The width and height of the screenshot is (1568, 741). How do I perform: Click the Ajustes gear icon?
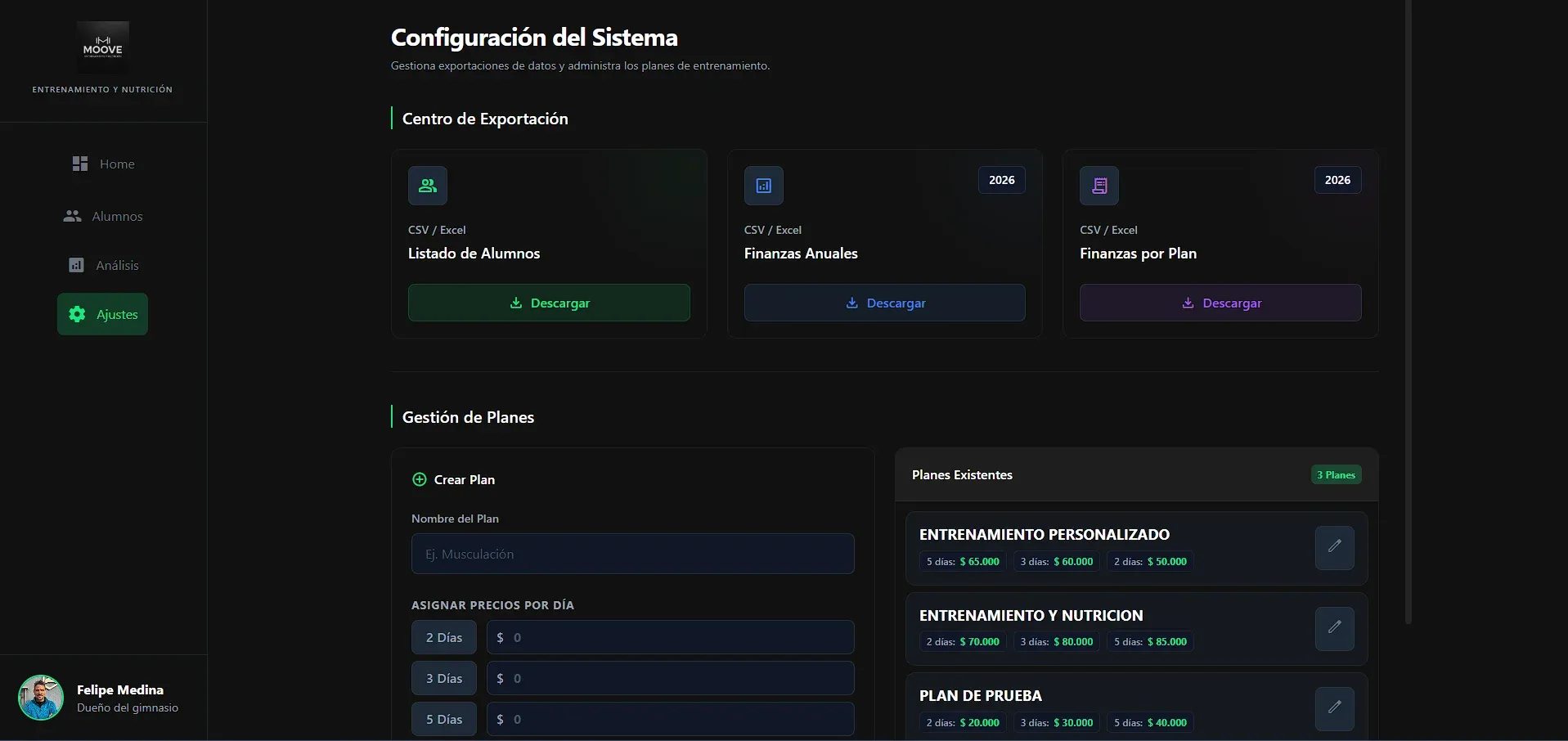77,314
